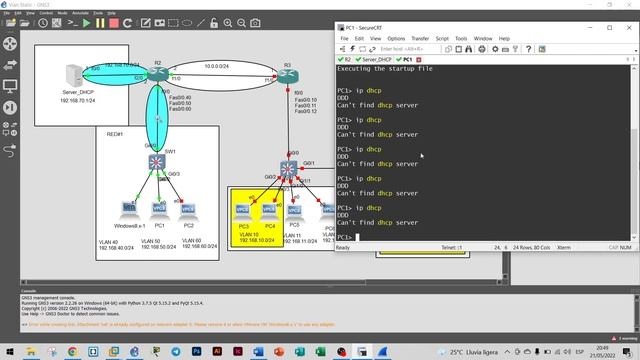
Task: Open the GNS3 File menu
Action: [x=7, y=13]
